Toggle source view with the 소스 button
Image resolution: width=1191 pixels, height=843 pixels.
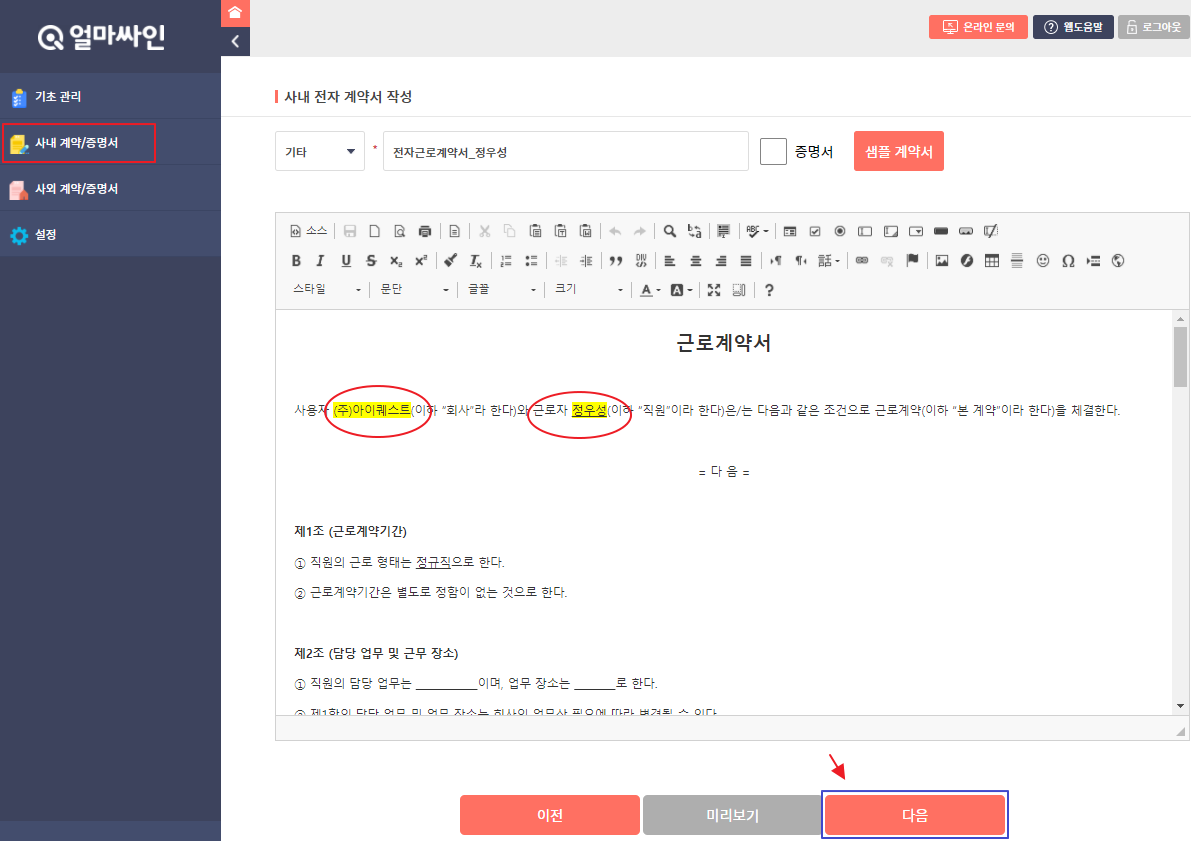click(308, 231)
